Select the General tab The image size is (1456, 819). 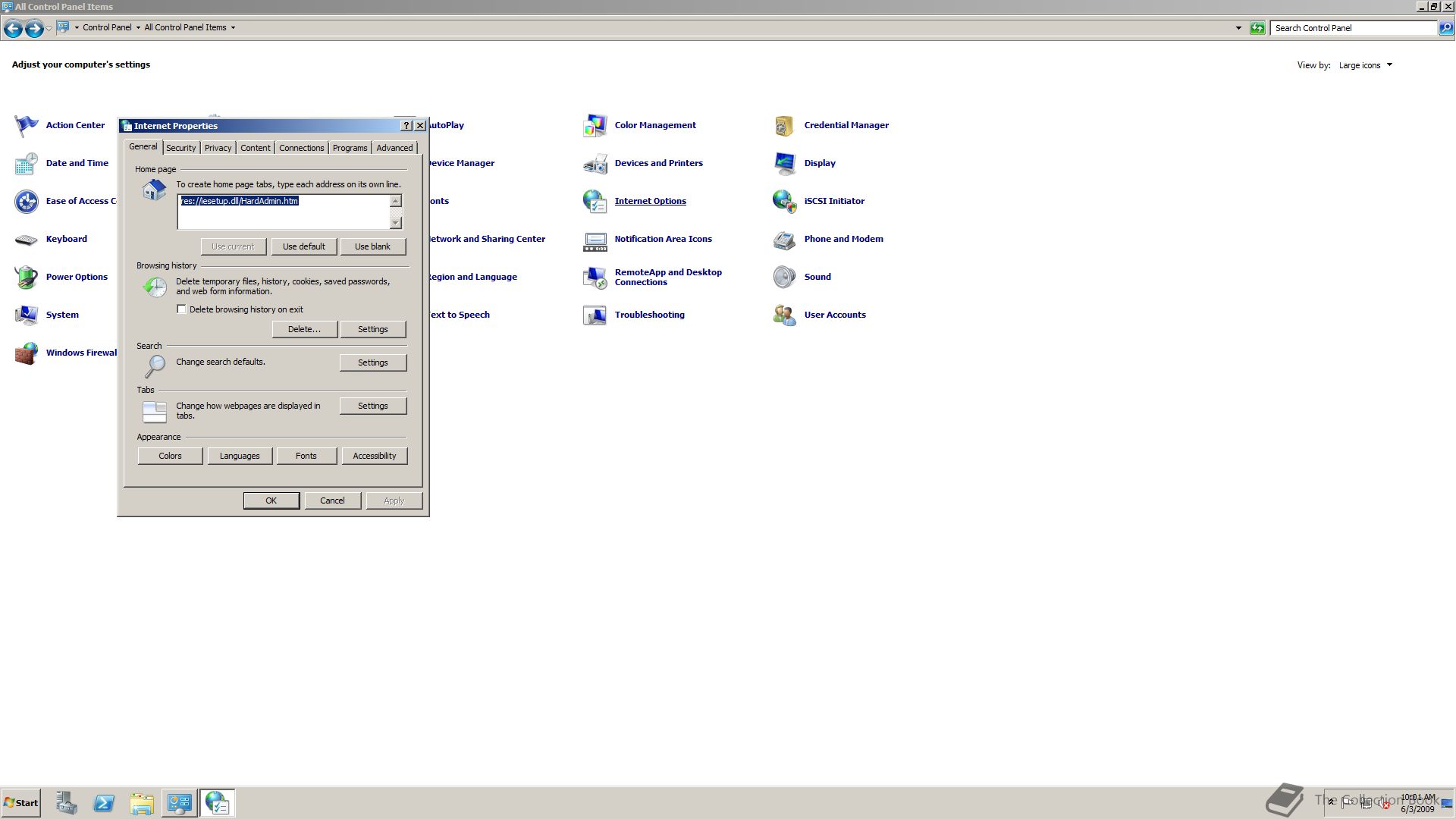point(143,146)
